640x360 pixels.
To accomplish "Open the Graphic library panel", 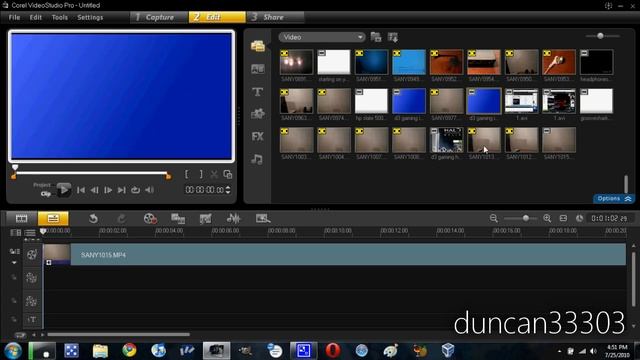I will click(258, 113).
